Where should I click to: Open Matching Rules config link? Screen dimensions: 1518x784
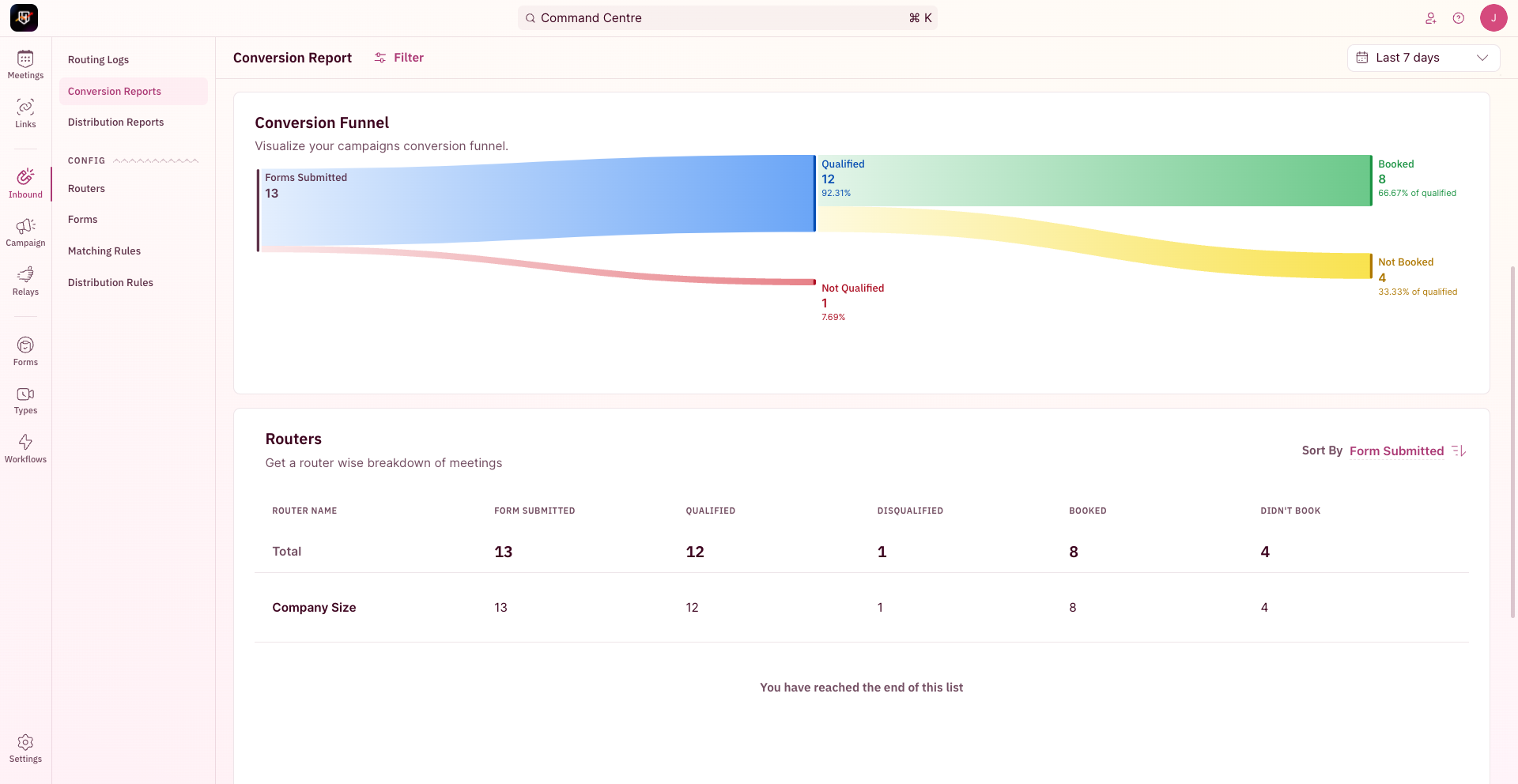click(x=104, y=251)
